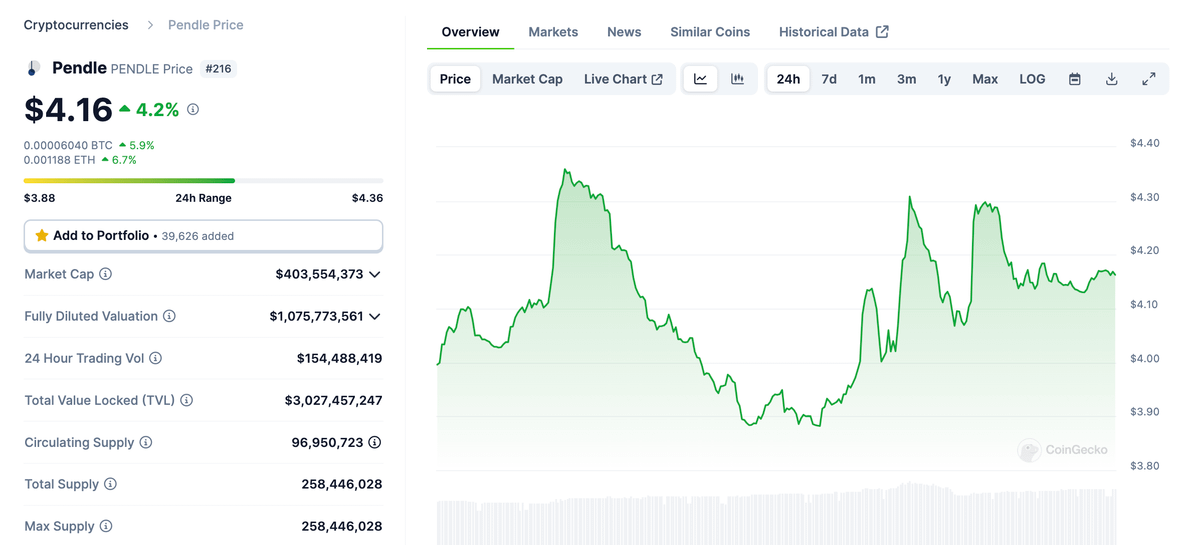Open the Similar Coins tab
Screen dimensions: 1200x545
click(710, 32)
